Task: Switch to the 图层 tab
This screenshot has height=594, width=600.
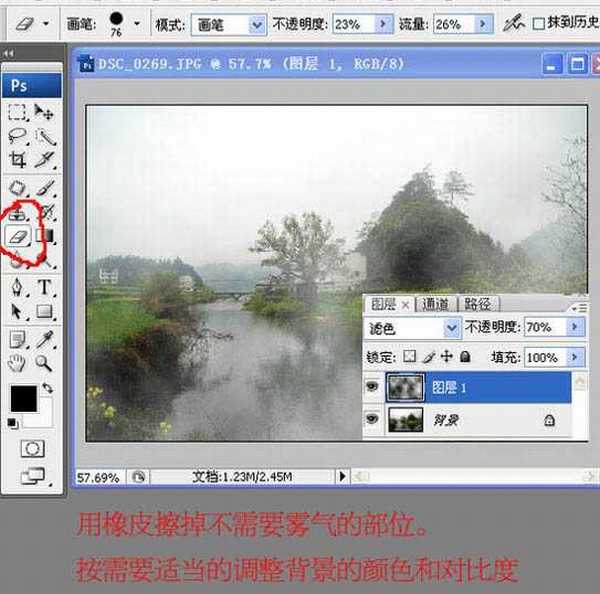Action: point(383,305)
